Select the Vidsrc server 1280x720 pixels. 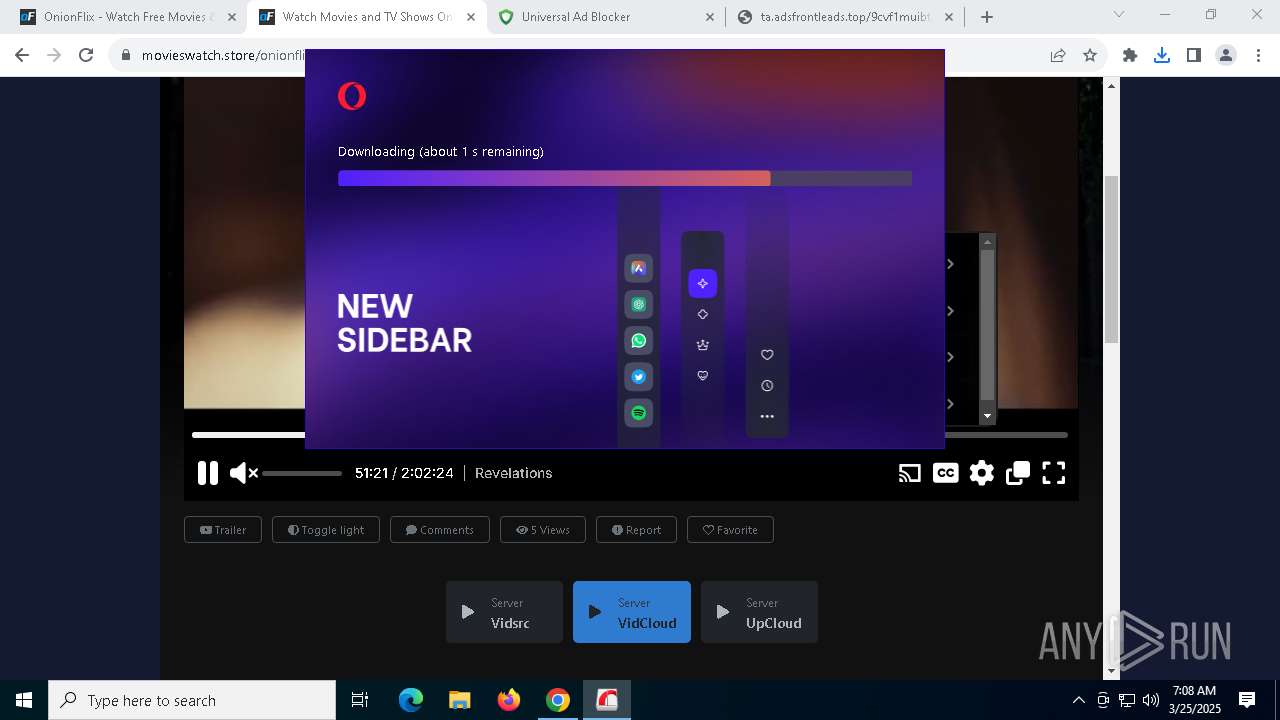504,612
